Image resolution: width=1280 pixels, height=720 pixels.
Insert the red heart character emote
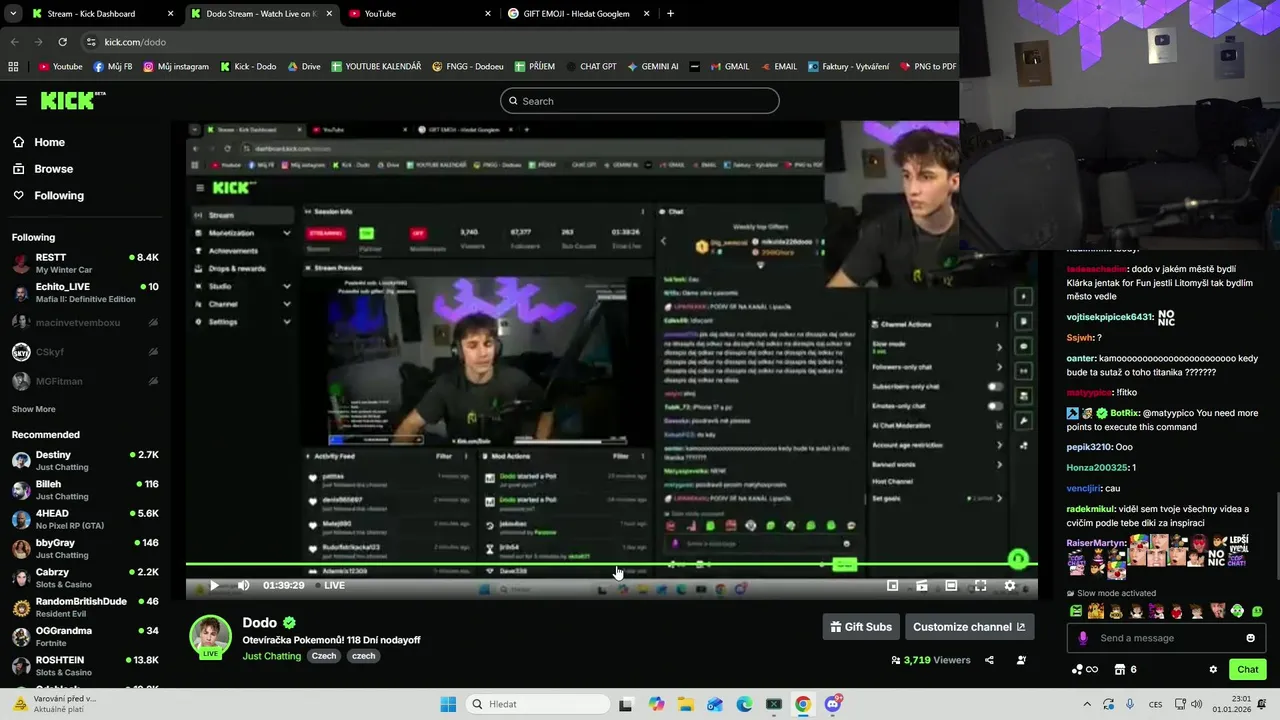tap(1177, 611)
